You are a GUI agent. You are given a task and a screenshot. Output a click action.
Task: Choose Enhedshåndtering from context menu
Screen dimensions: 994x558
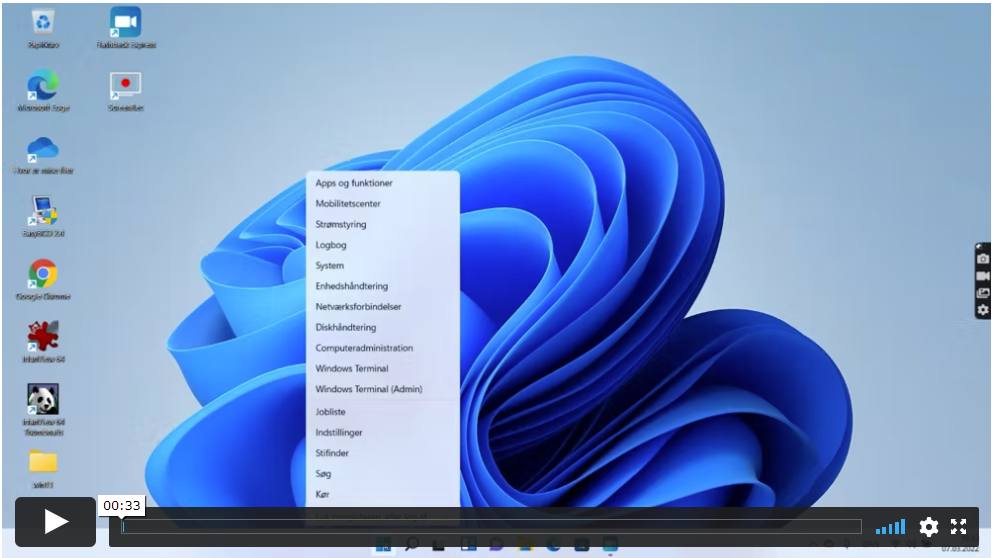[351, 286]
